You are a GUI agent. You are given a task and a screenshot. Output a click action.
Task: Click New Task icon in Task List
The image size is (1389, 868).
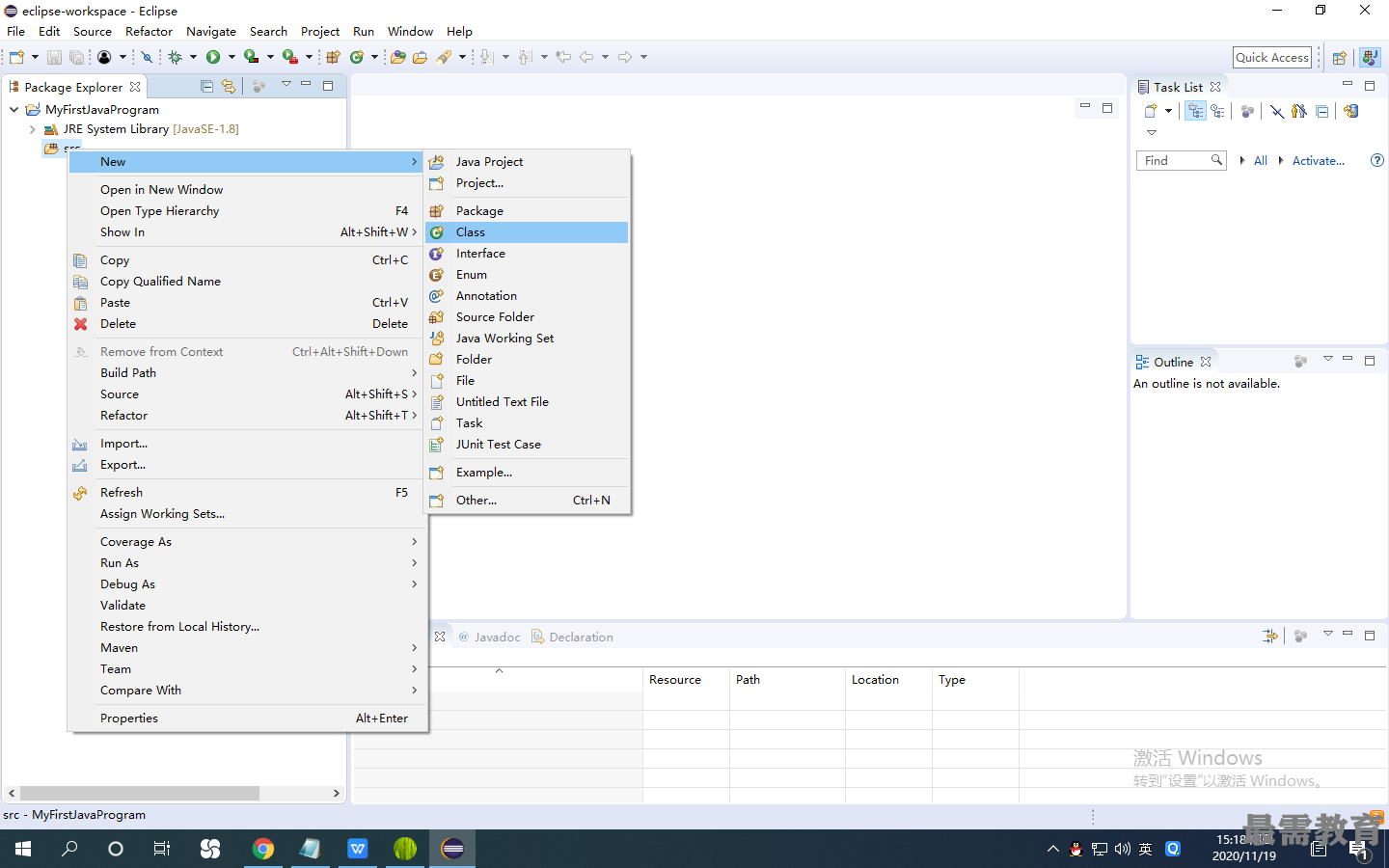point(1151,111)
